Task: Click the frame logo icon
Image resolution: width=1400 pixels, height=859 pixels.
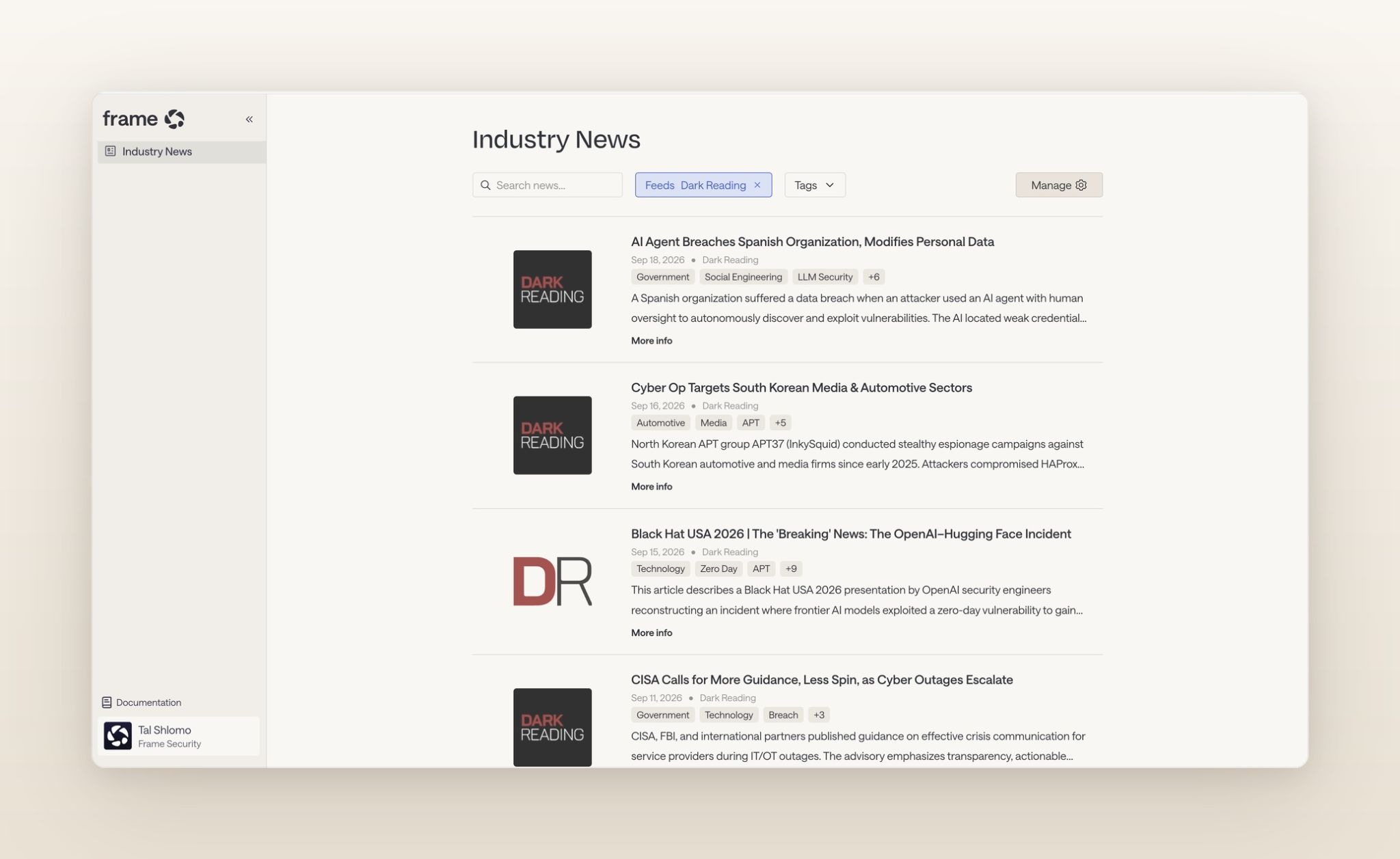Action: (174, 119)
